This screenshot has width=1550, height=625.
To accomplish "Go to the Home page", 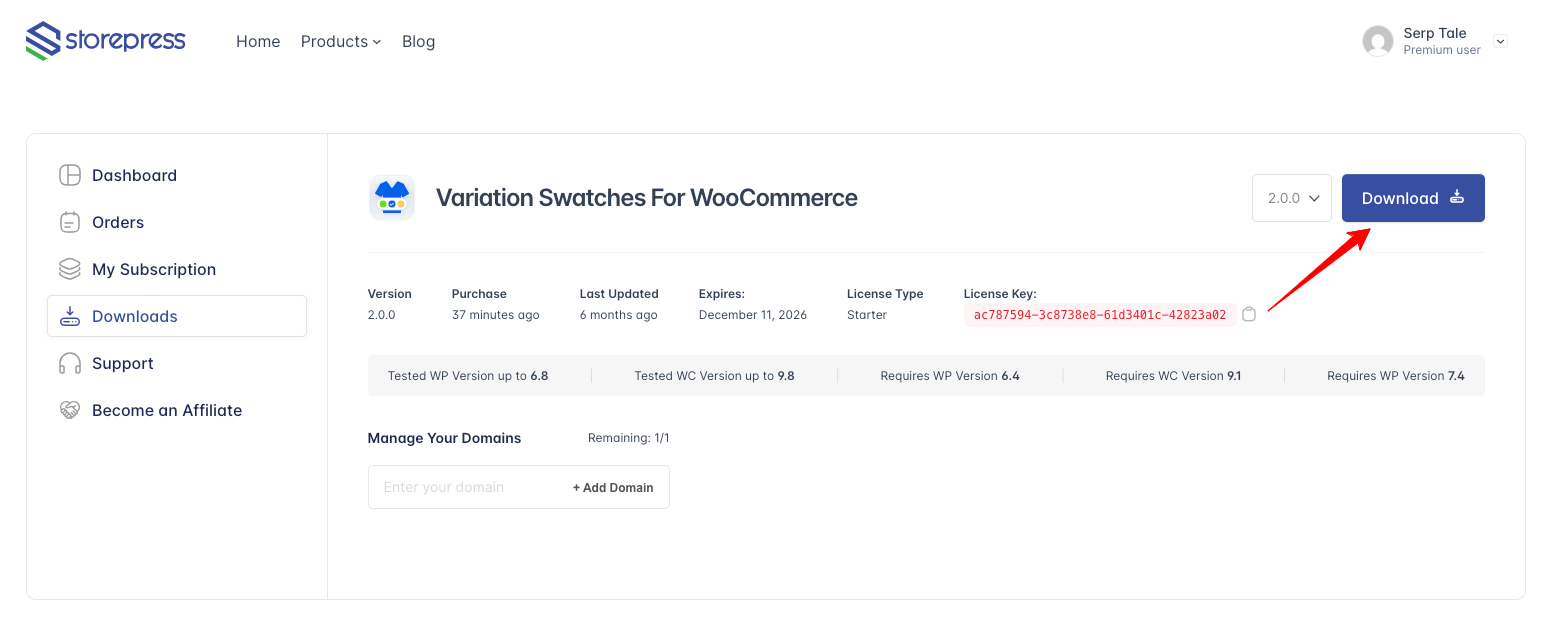I will [x=258, y=41].
